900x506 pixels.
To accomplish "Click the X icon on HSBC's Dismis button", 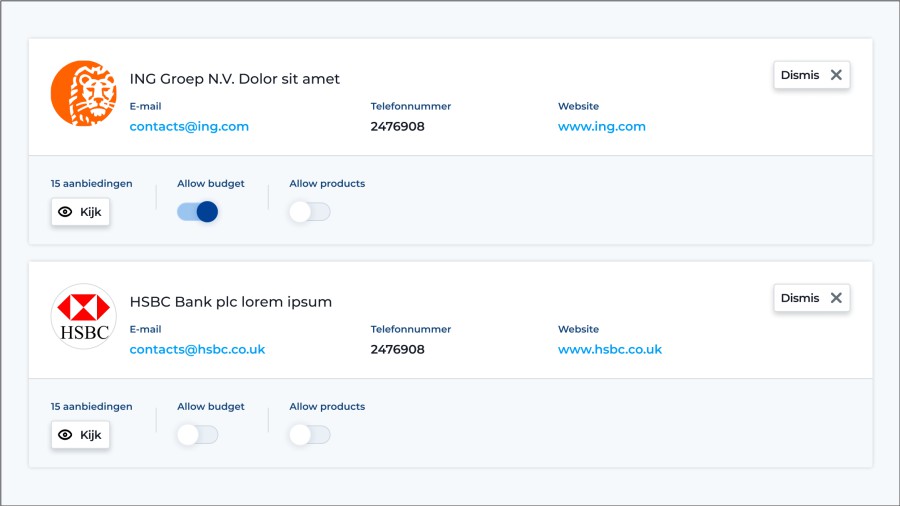I will coord(836,298).
